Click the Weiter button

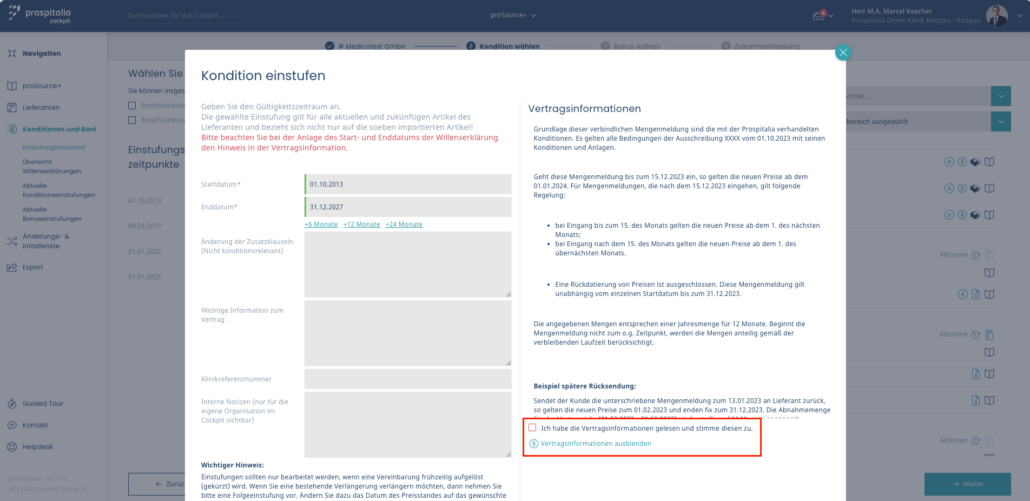(967, 484)
